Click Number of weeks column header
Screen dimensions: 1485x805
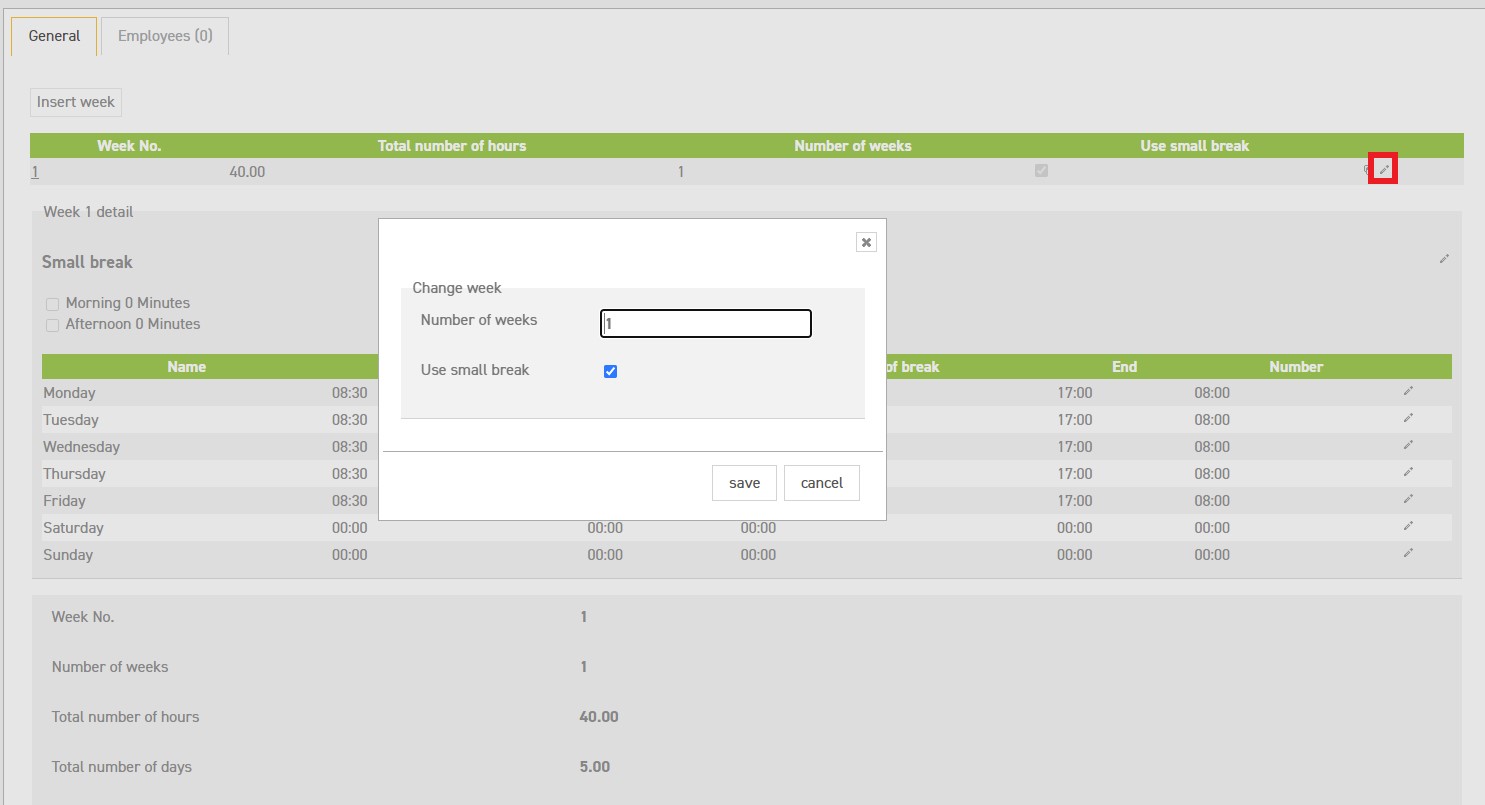tap(853, 146)
